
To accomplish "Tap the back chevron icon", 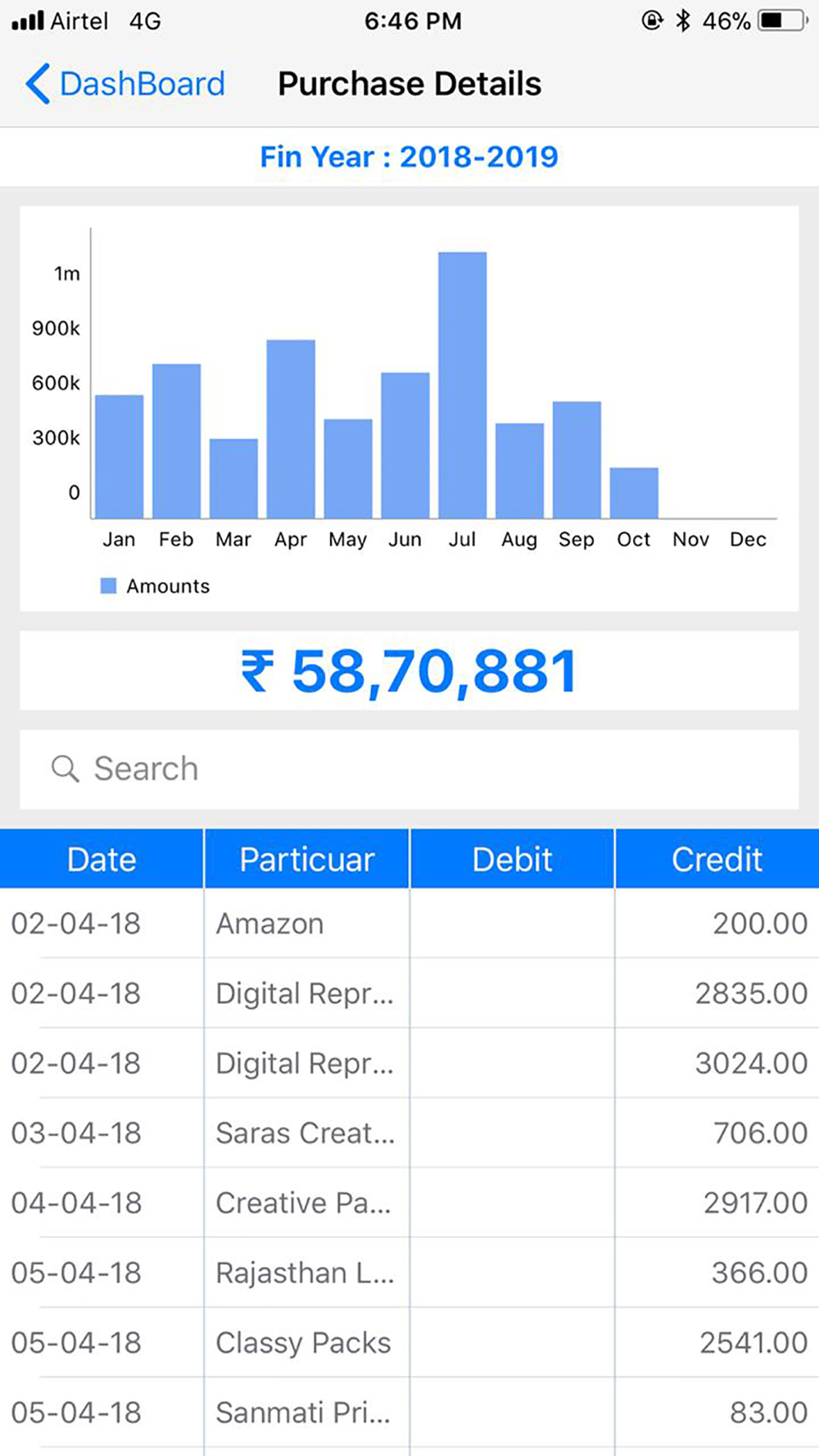I will pyautogui.click(x=38, y=84).
